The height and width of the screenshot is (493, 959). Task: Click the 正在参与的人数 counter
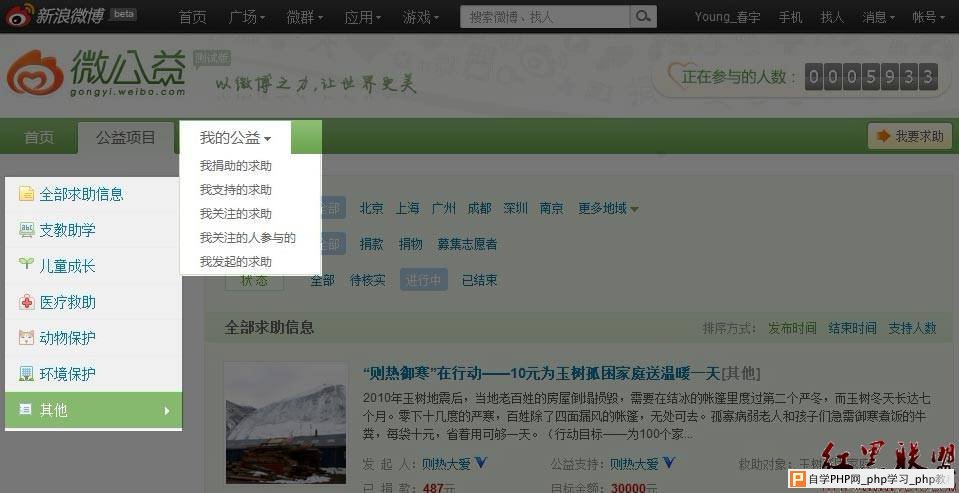click(871, 77)
